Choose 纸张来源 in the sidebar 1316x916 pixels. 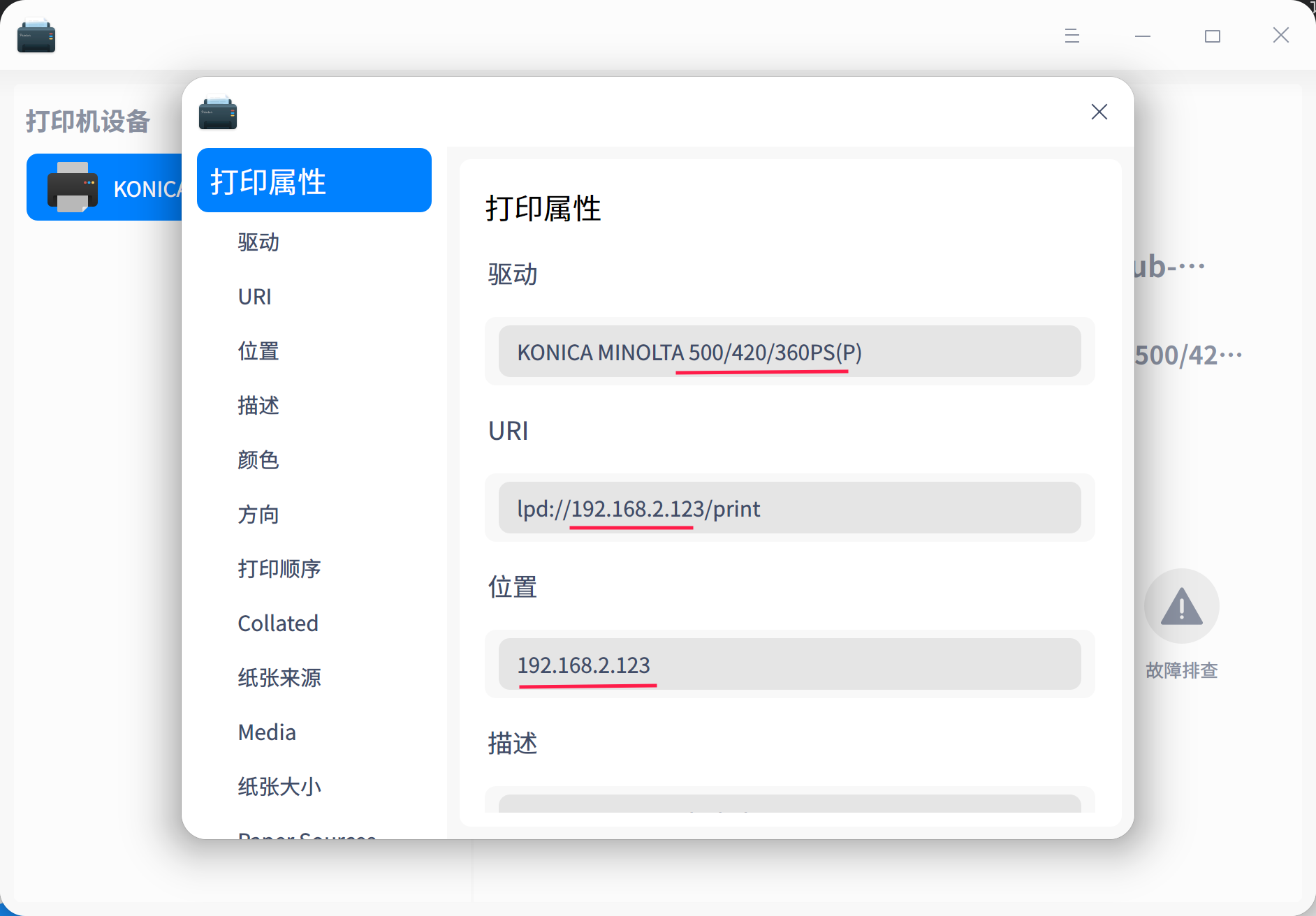pyautogui.click(x=279, y=678)
